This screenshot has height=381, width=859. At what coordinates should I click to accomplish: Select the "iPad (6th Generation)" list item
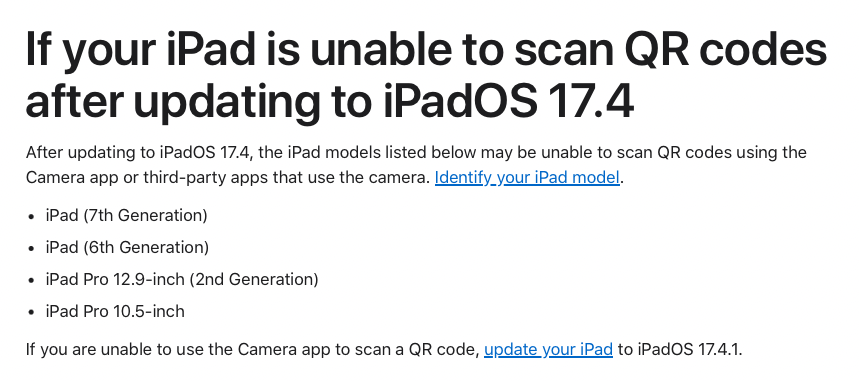(127, 247)
